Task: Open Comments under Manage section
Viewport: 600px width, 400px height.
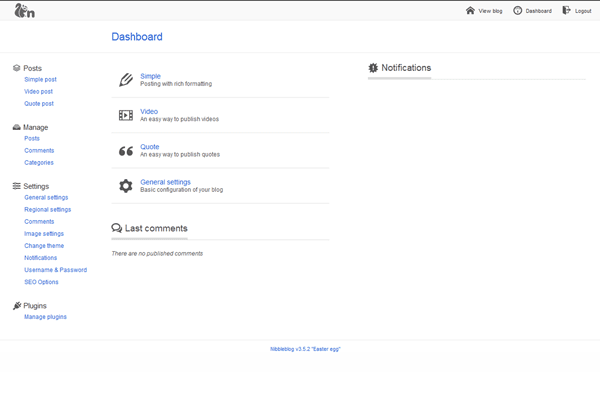Action: pos(39,151)
